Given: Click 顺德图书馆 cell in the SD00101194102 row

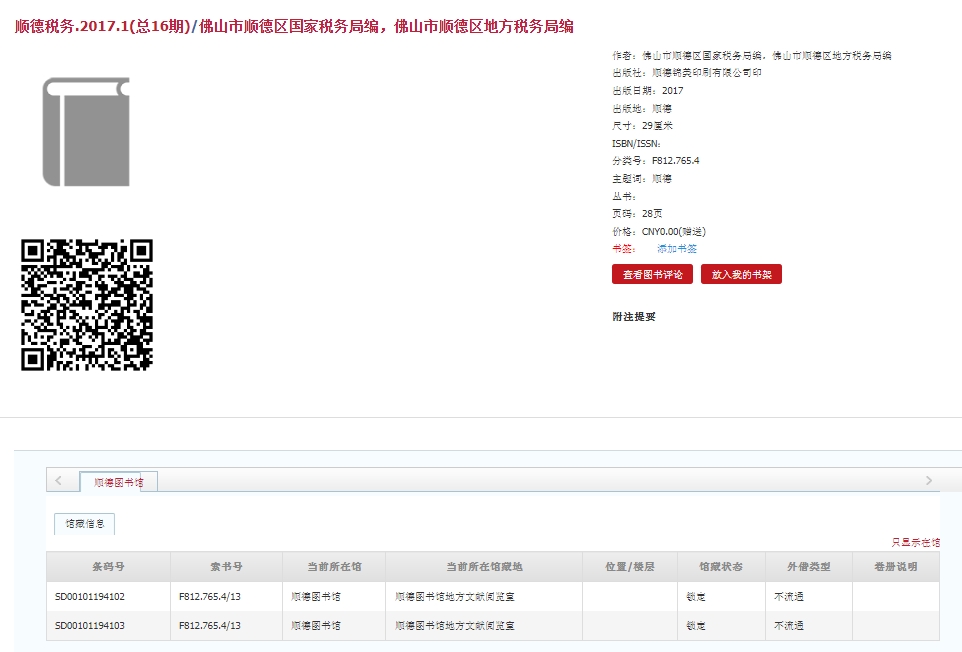Looking at the screenshot, I should coord(316,596).
